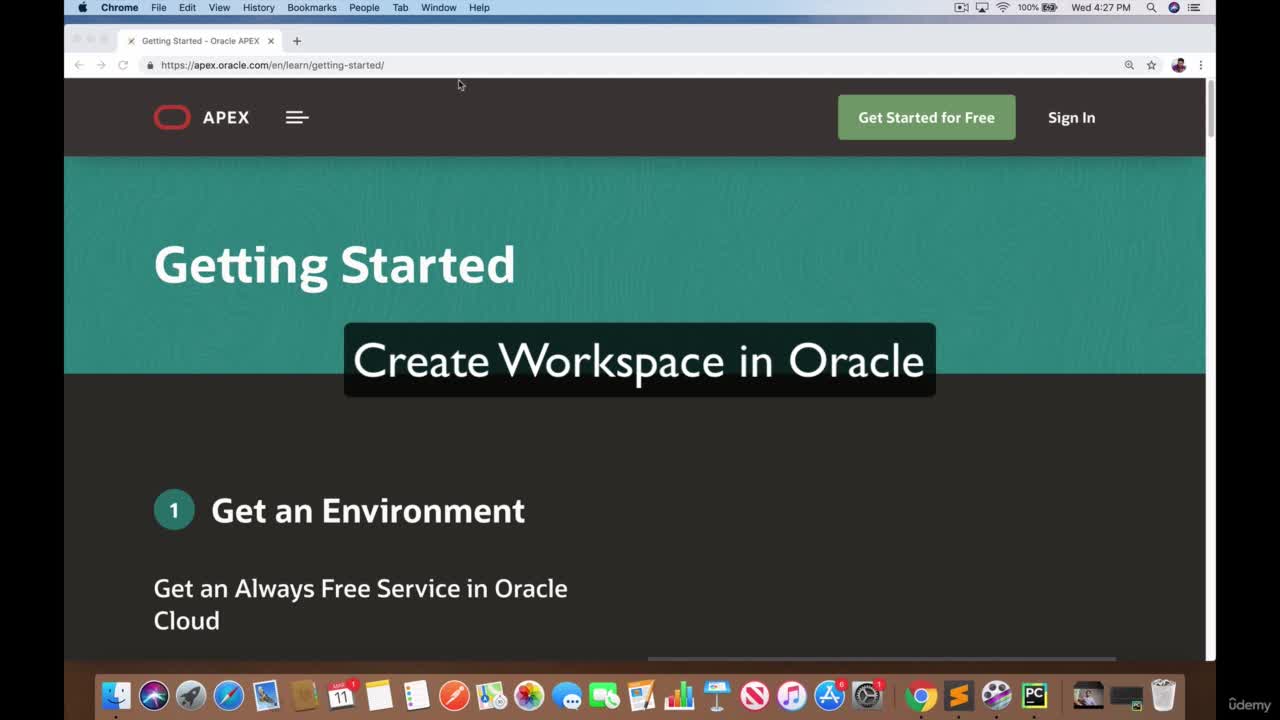Click the battery status indicator
1280x720 pixels.
[x=1037, y=7]
